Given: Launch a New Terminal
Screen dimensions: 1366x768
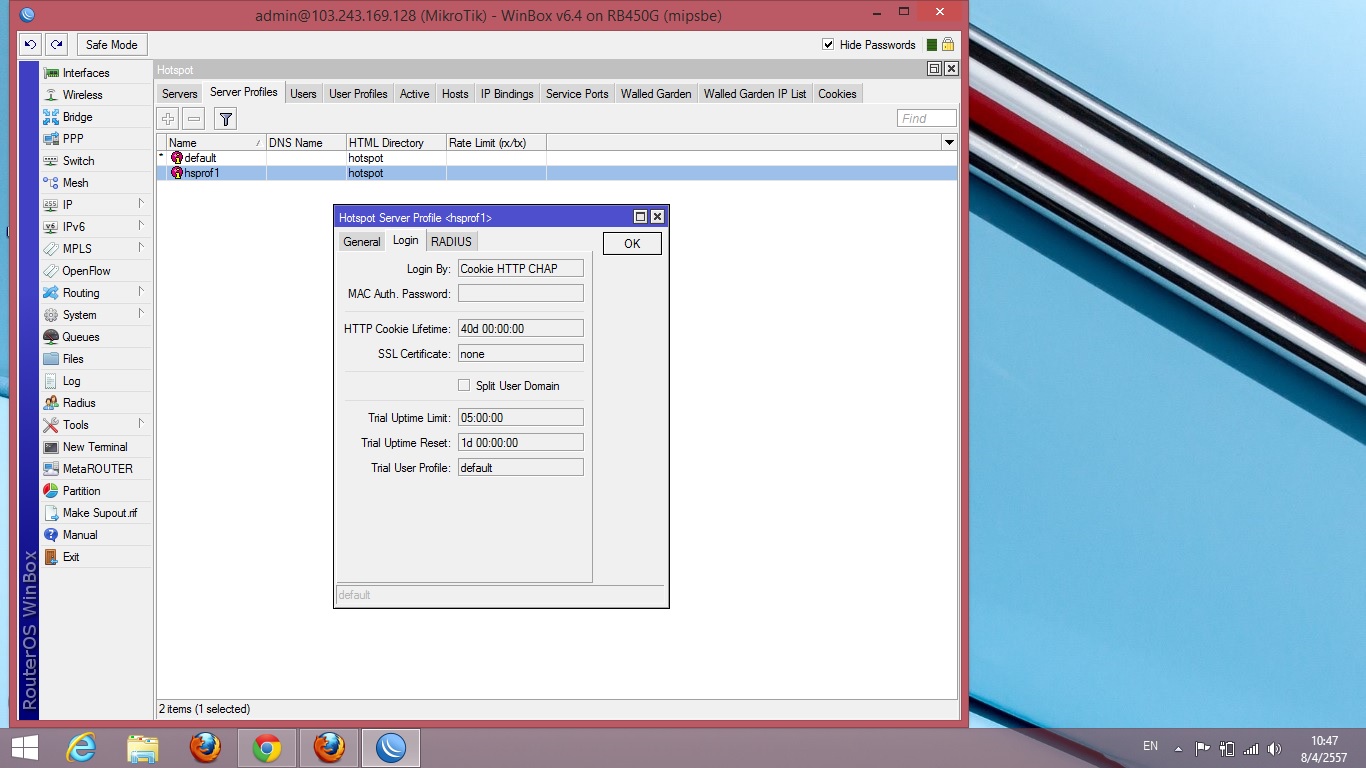Looking at the screenshot, I should (95, 447).
